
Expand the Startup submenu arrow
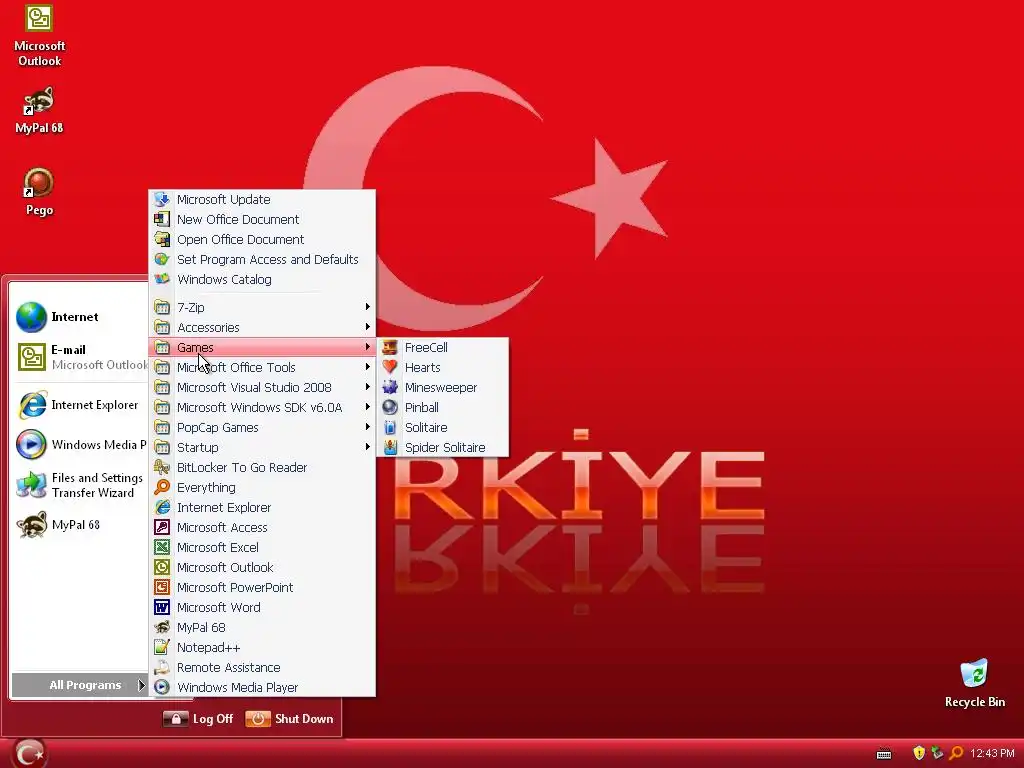click(x=368, y=447)
